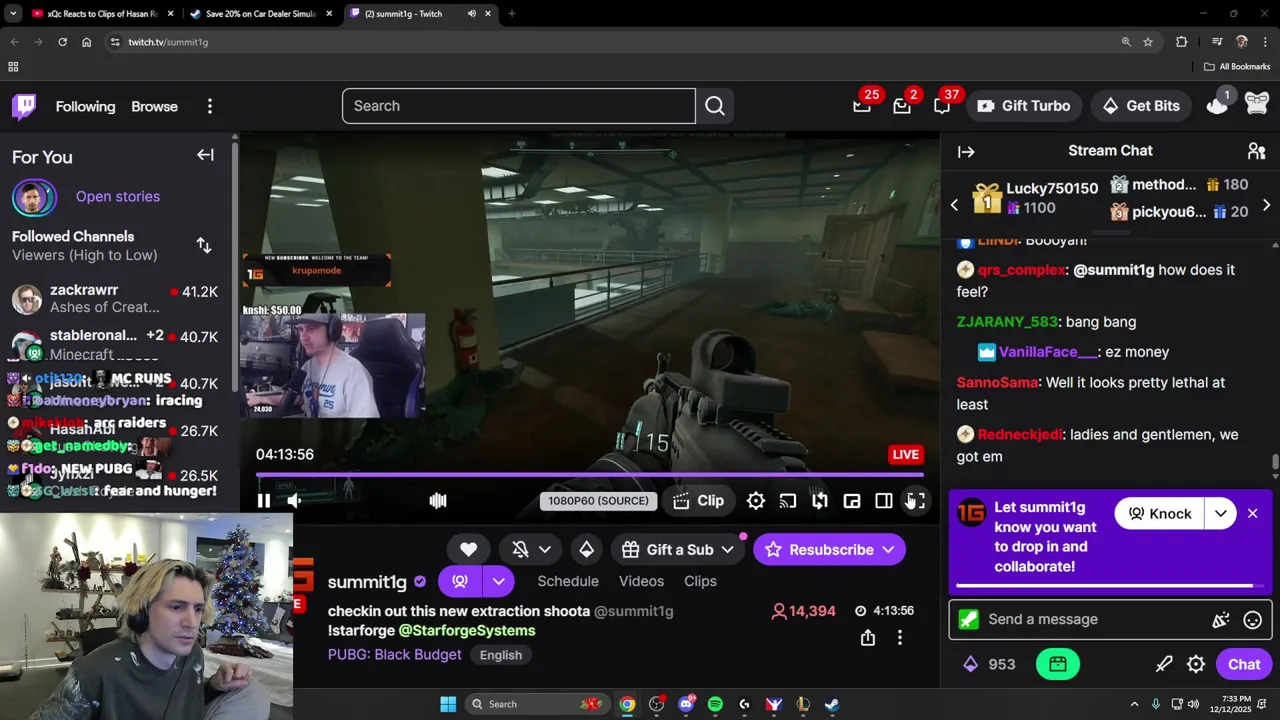Collapse the Stream Chat panel
The width and height of the screenshot is (1280, 720).
click(966, 152)
